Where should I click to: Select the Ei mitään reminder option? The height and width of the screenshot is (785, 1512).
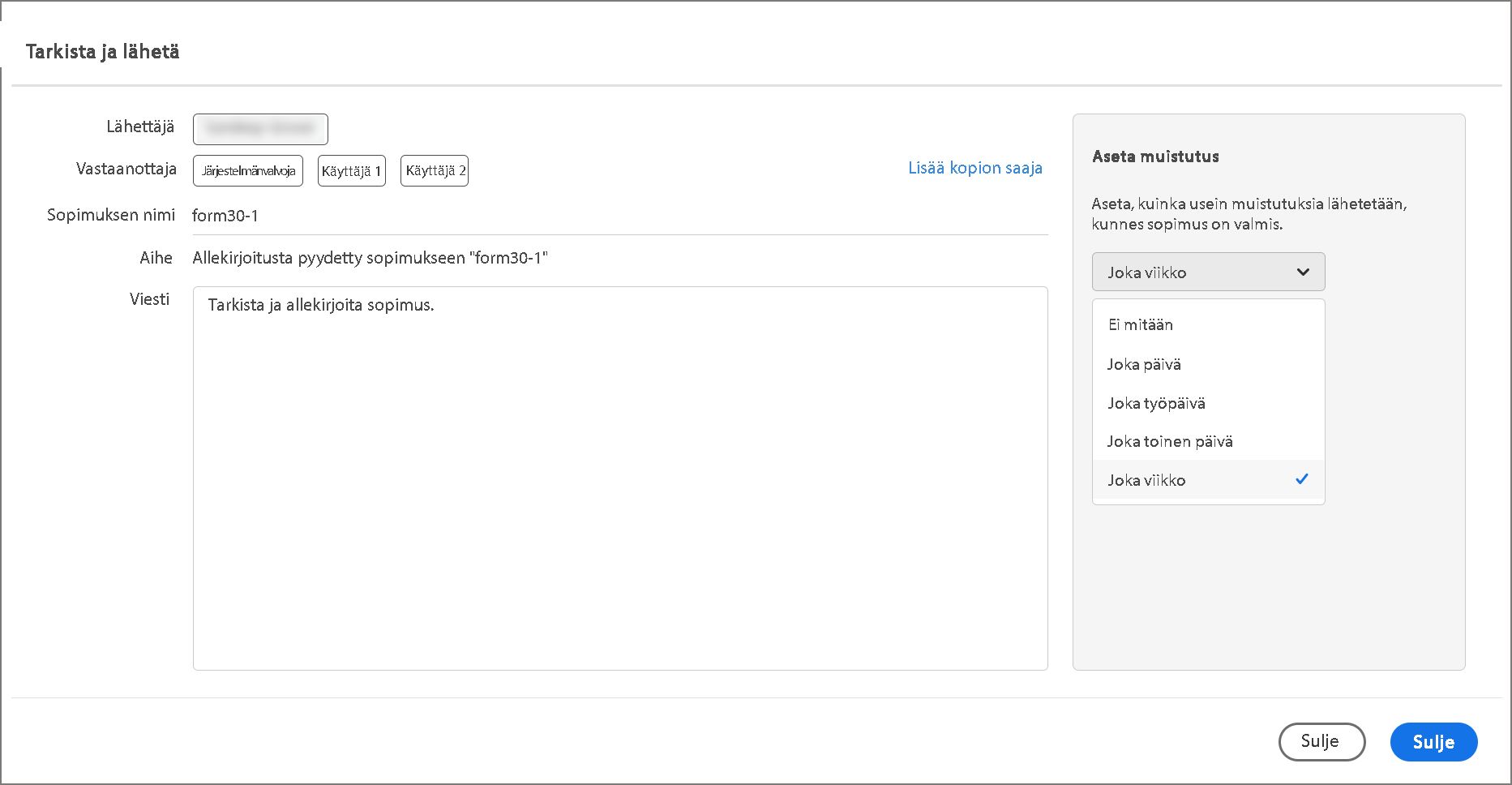[x=1141, y=324]
